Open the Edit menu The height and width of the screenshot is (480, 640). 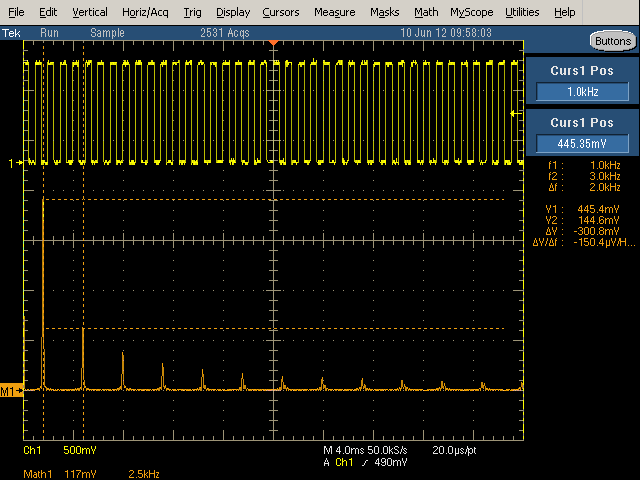point(48,12)
